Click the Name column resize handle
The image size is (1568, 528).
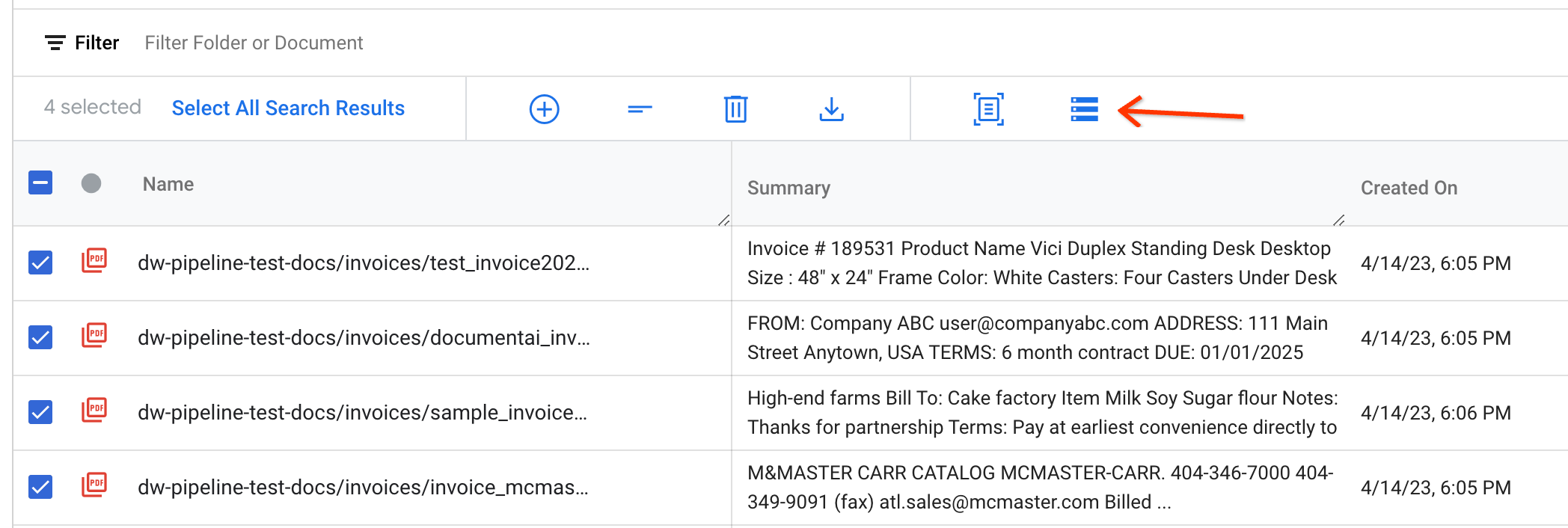pyautogui.click(x=723, y=220)
